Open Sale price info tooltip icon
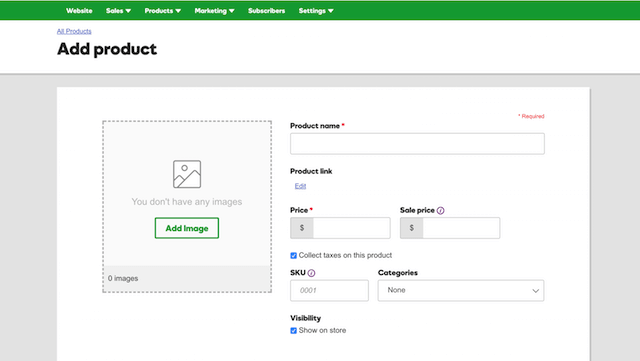The width and height of the screenshot is (640, 361). point(440,211)
